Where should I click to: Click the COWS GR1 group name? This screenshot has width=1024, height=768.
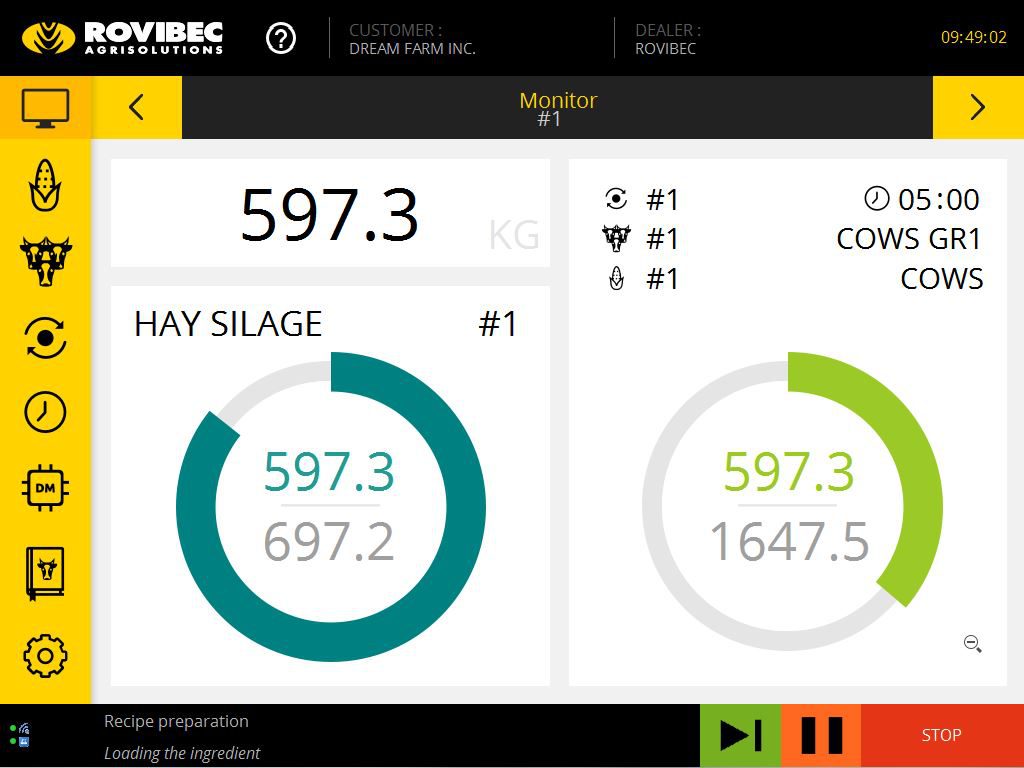pos(909,239)
